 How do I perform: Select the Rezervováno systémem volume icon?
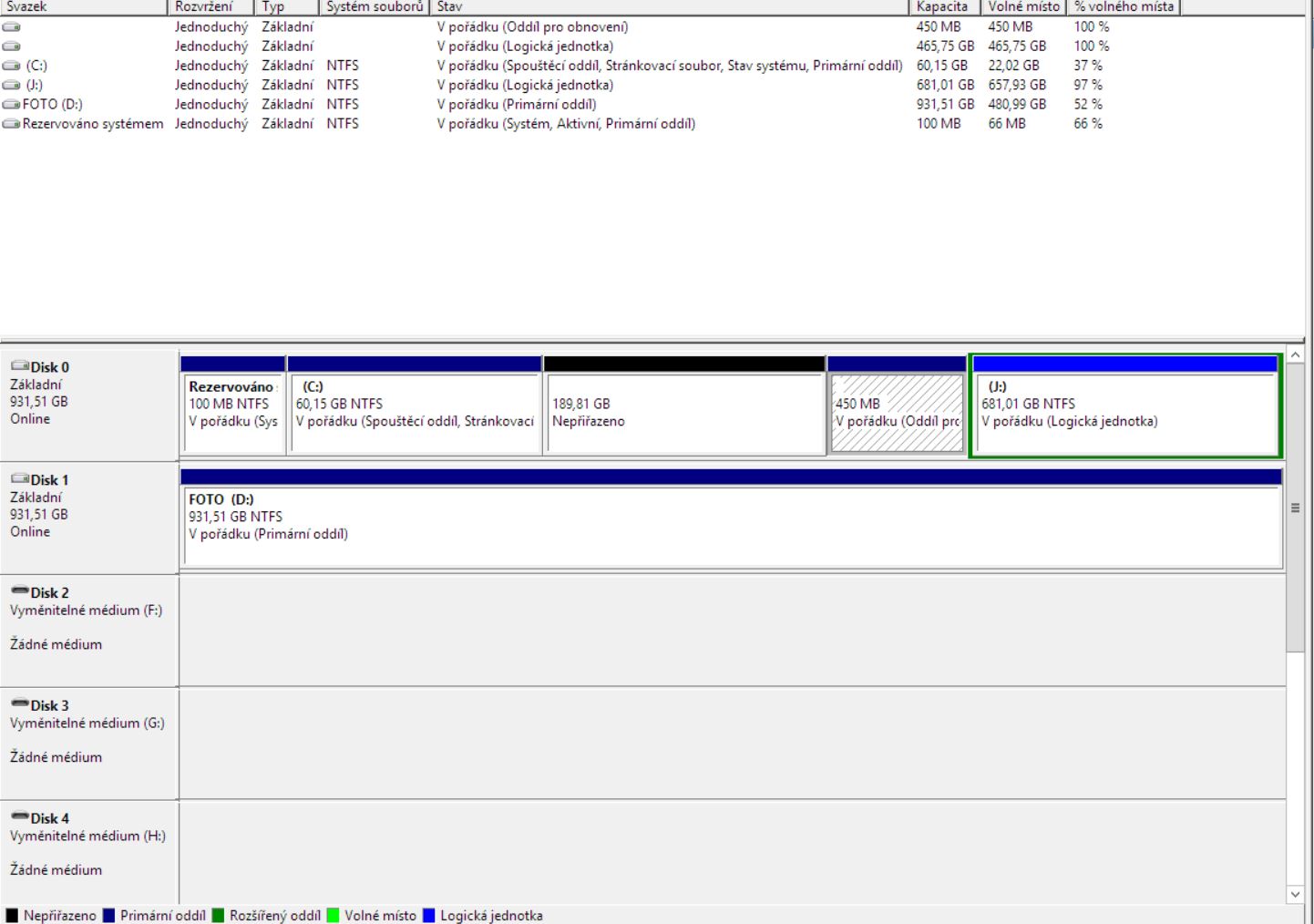tap(11, 124)
